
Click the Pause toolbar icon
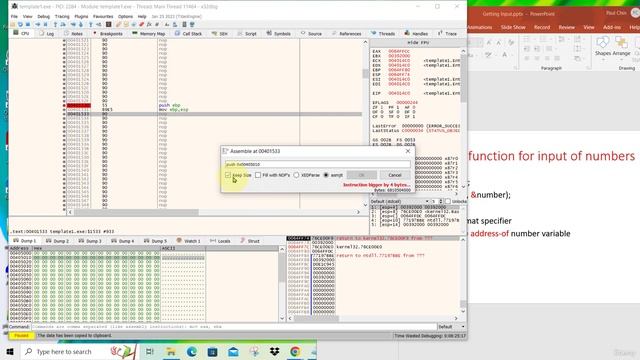[x=45, y=24]
